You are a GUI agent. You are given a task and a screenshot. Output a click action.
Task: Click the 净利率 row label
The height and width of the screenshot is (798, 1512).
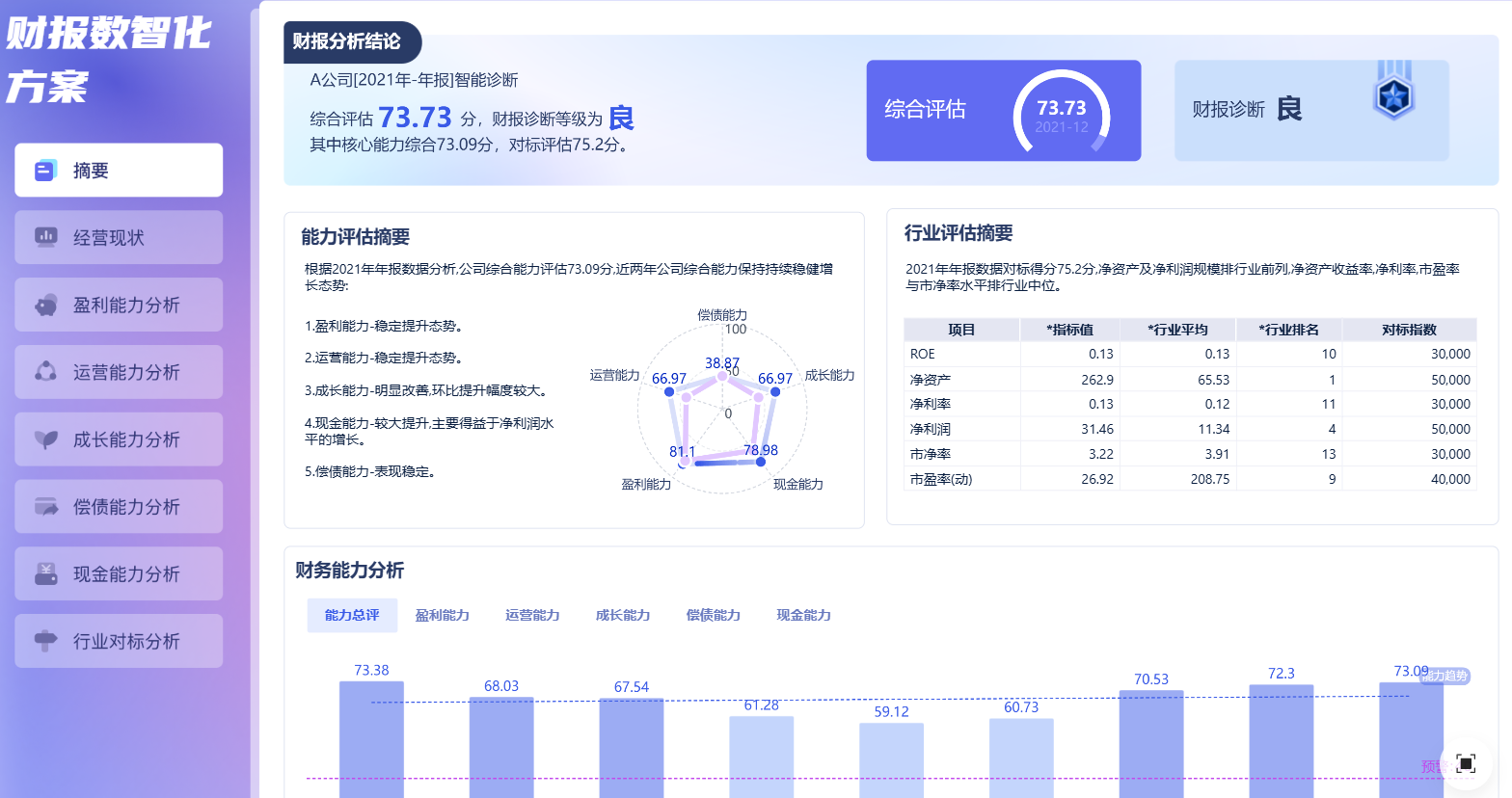pyautogui.click(x=931, y=404)
